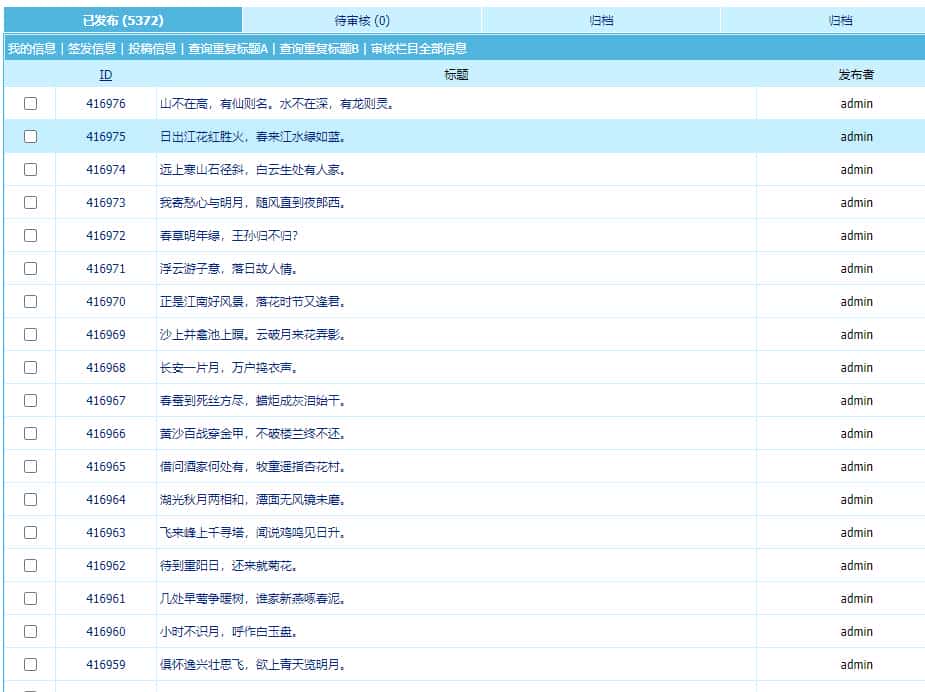Check the box for ID 416962
Image resolution: width=925 pixels, height=692 pixels.
click(31, 566)
